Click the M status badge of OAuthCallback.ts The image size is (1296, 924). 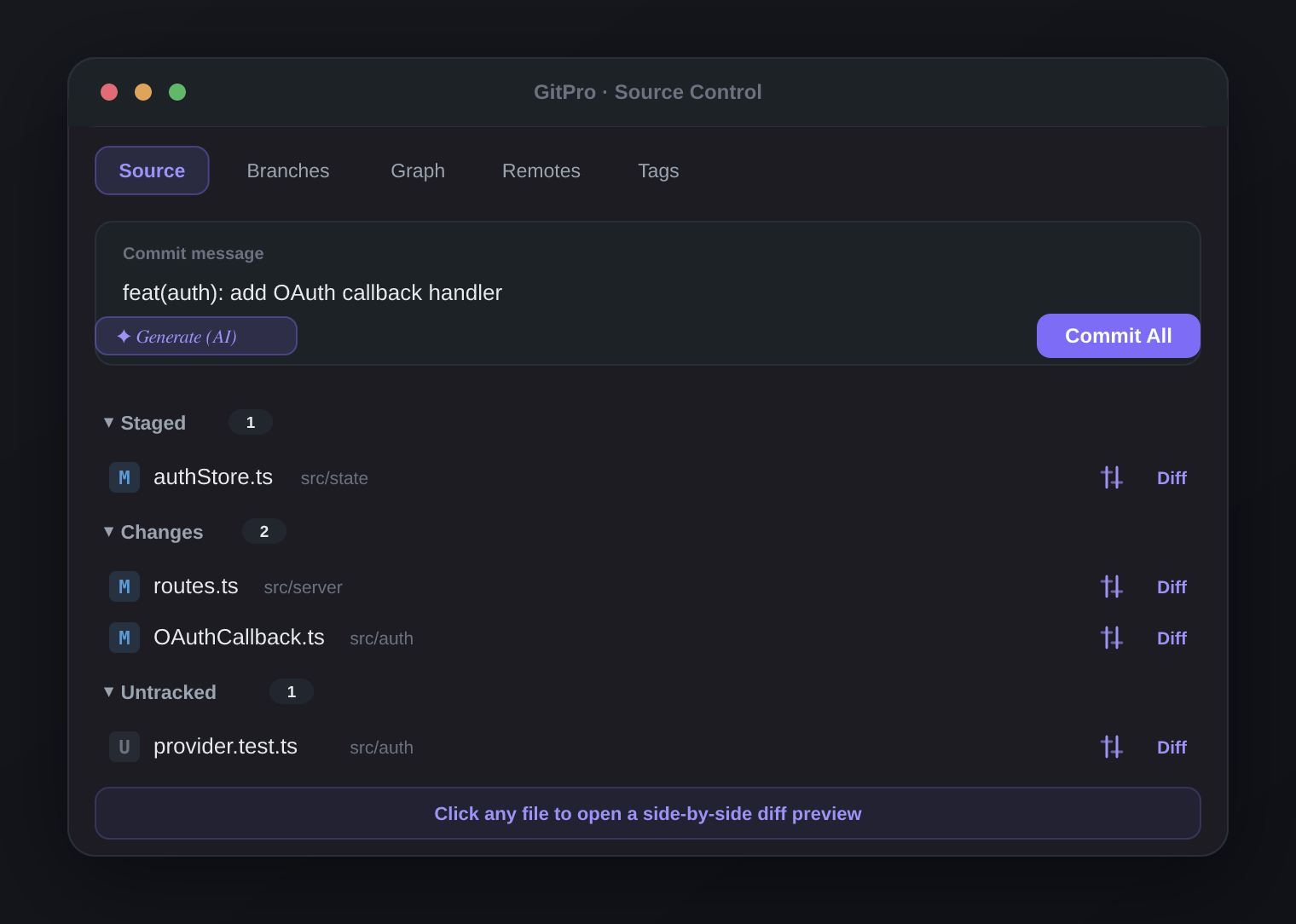click(124, 638)
